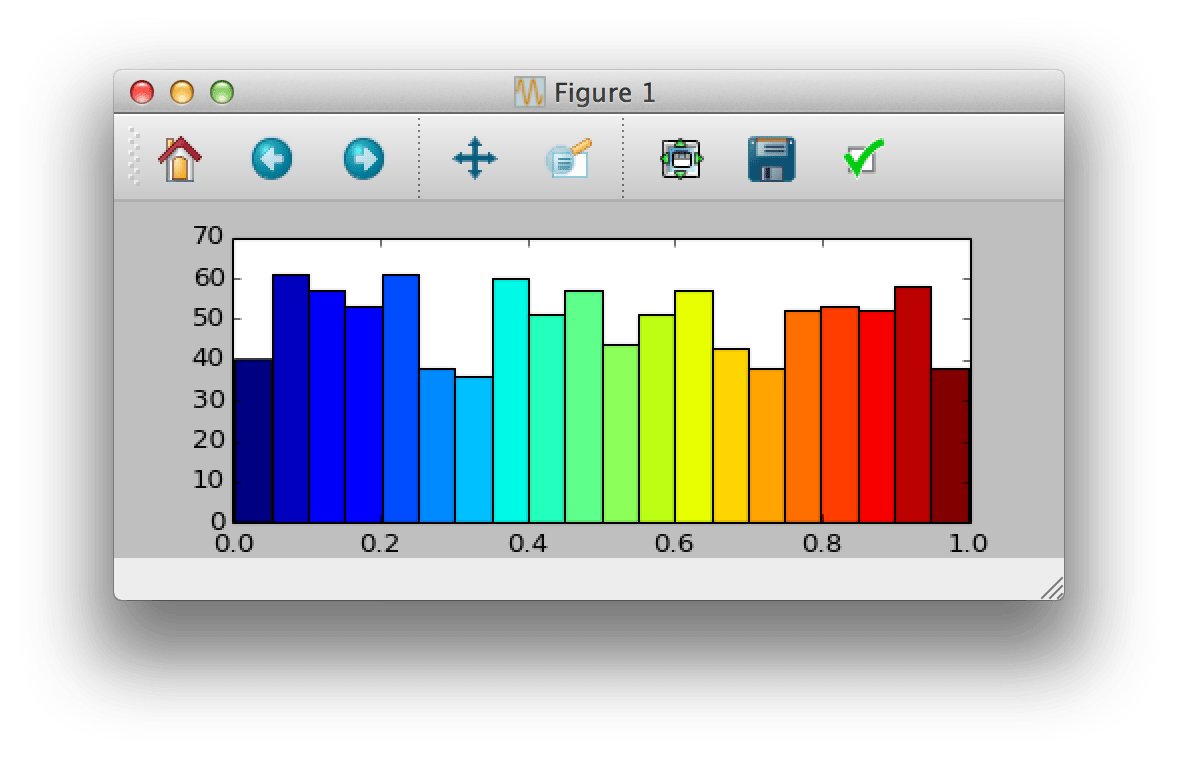Click the orange bar near 0.8
Image resolution: width=1178 pixels, height=758 pixels.
[x=805, y=420]
